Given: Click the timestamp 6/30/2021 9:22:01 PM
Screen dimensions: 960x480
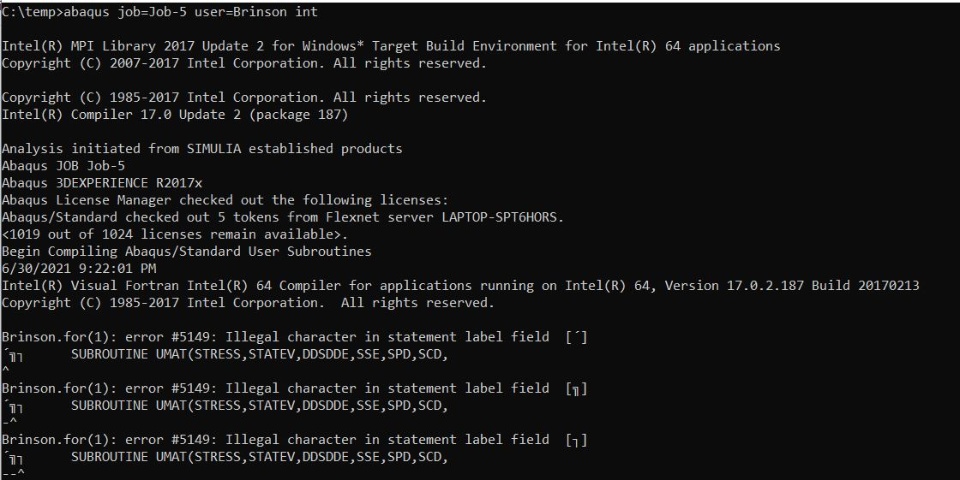Looking at the screenshot, I should click(x=78, y=268).
